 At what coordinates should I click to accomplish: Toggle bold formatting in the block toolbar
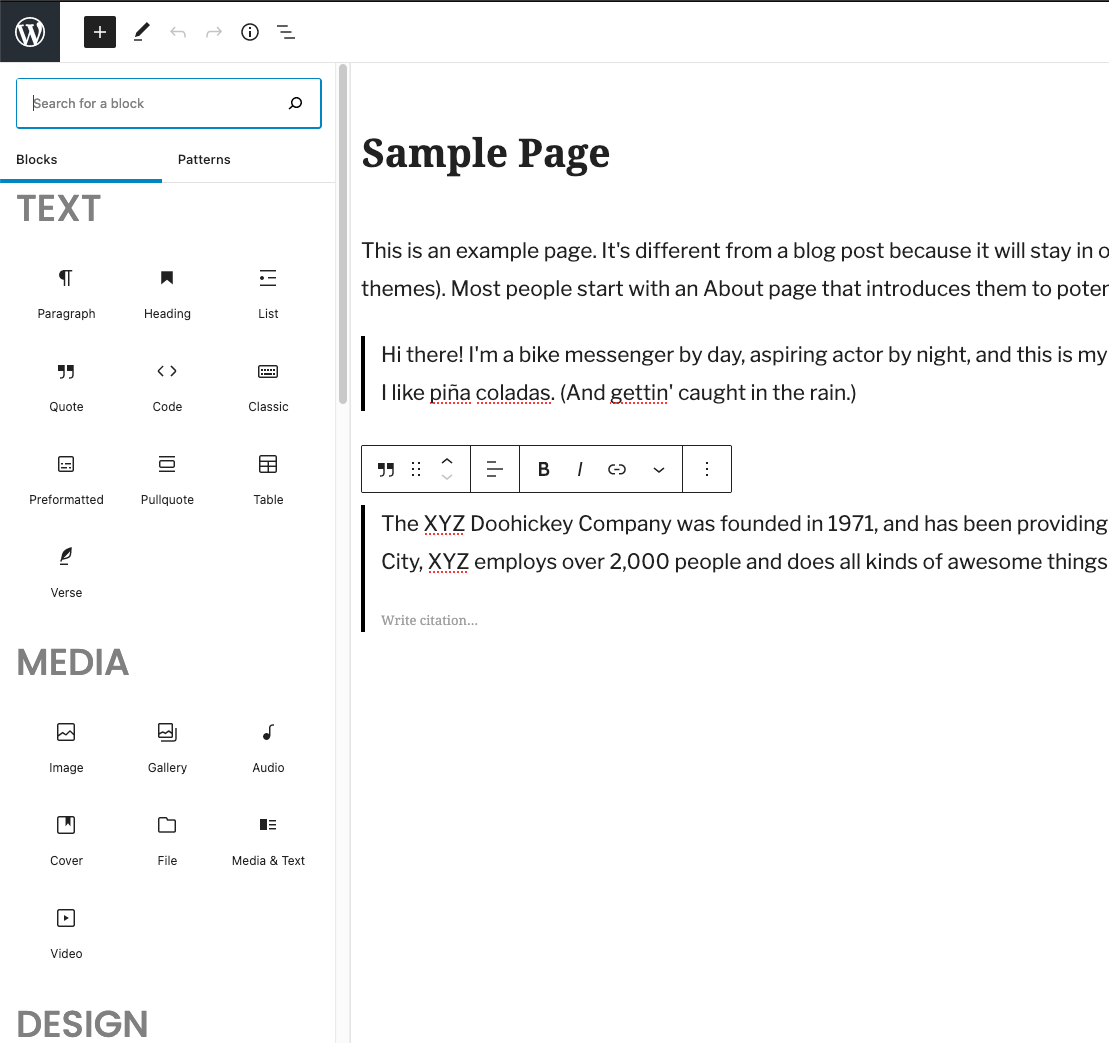tap(544, 469)
